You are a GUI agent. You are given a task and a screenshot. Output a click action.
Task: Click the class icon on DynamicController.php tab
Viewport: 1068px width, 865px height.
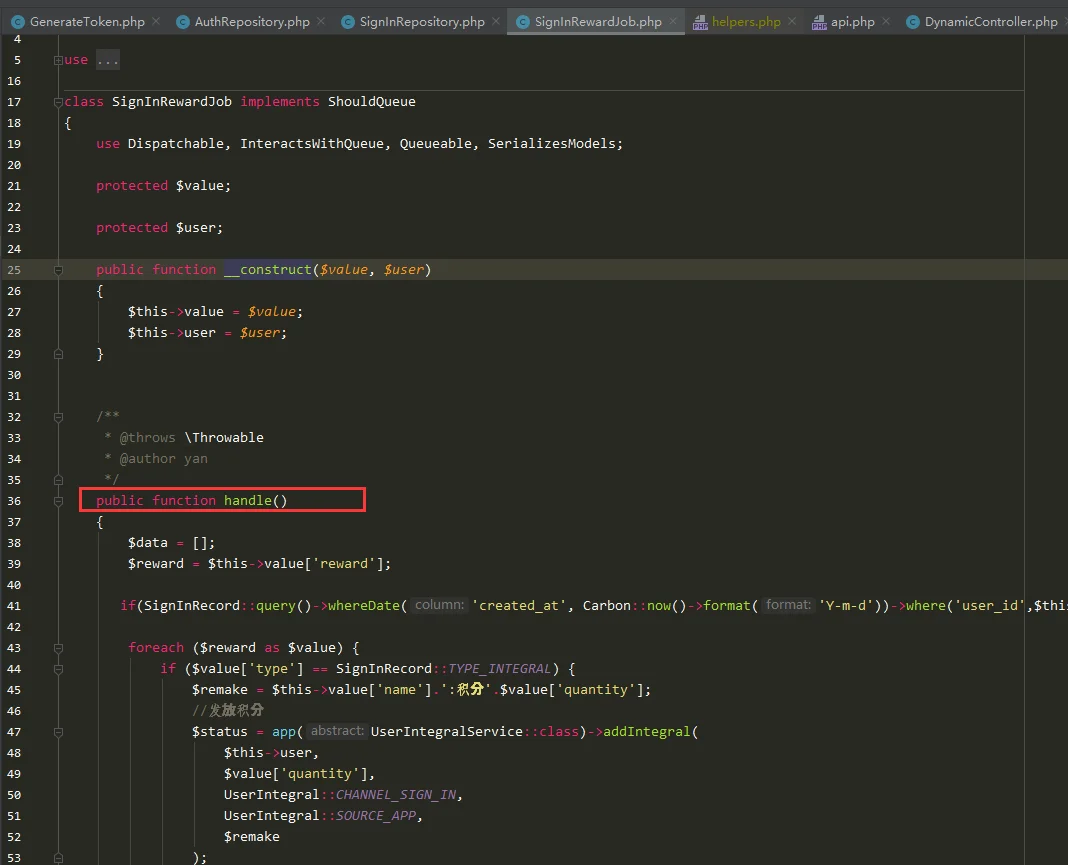912,21
